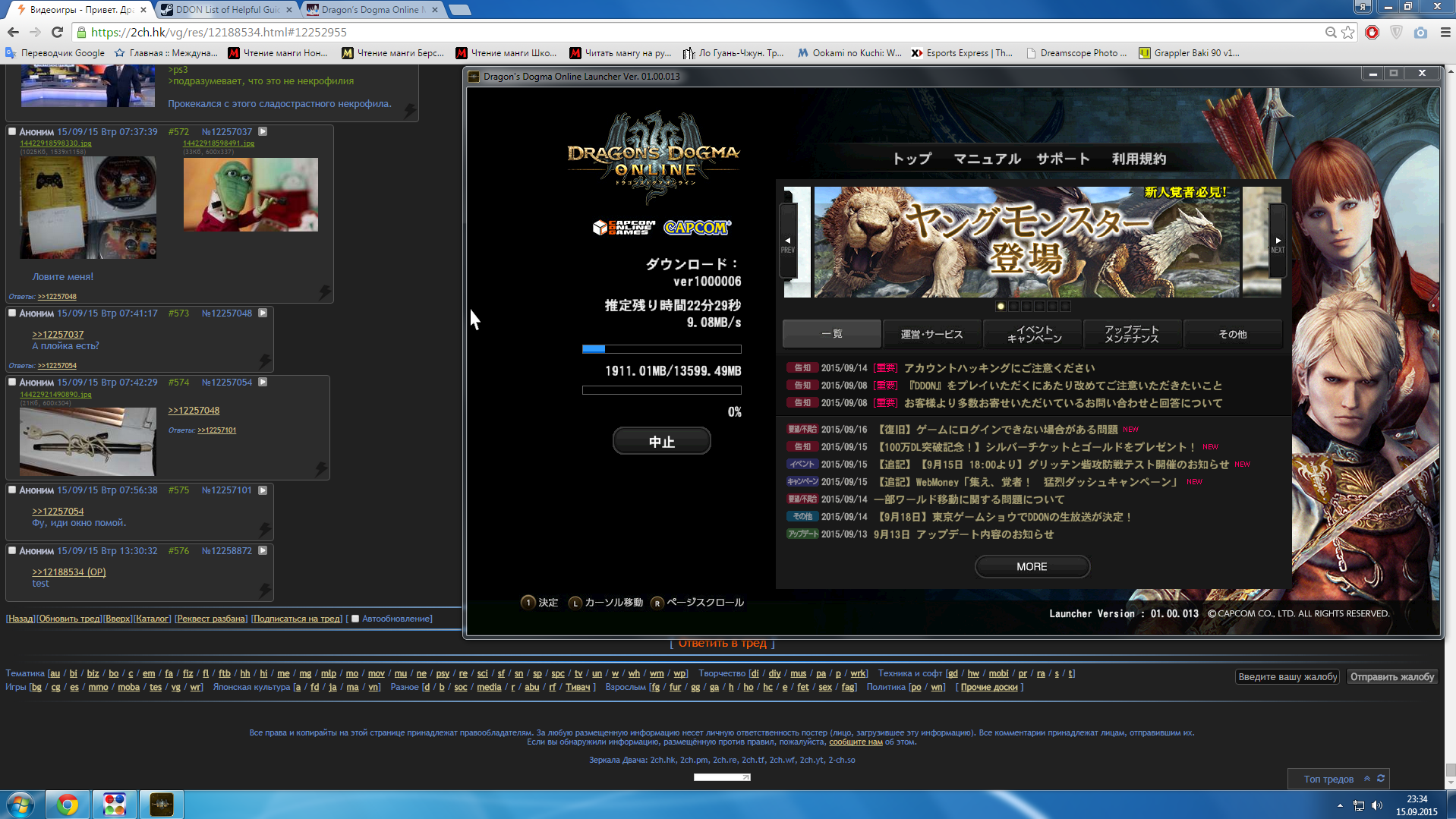1456x819 pixels.
Task: Tick the checkbox on post #576
Action: pos(12,550)
